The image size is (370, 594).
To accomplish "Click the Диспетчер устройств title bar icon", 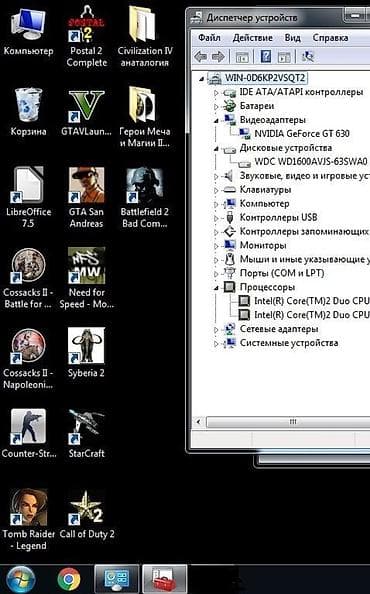I will point(197,17).
